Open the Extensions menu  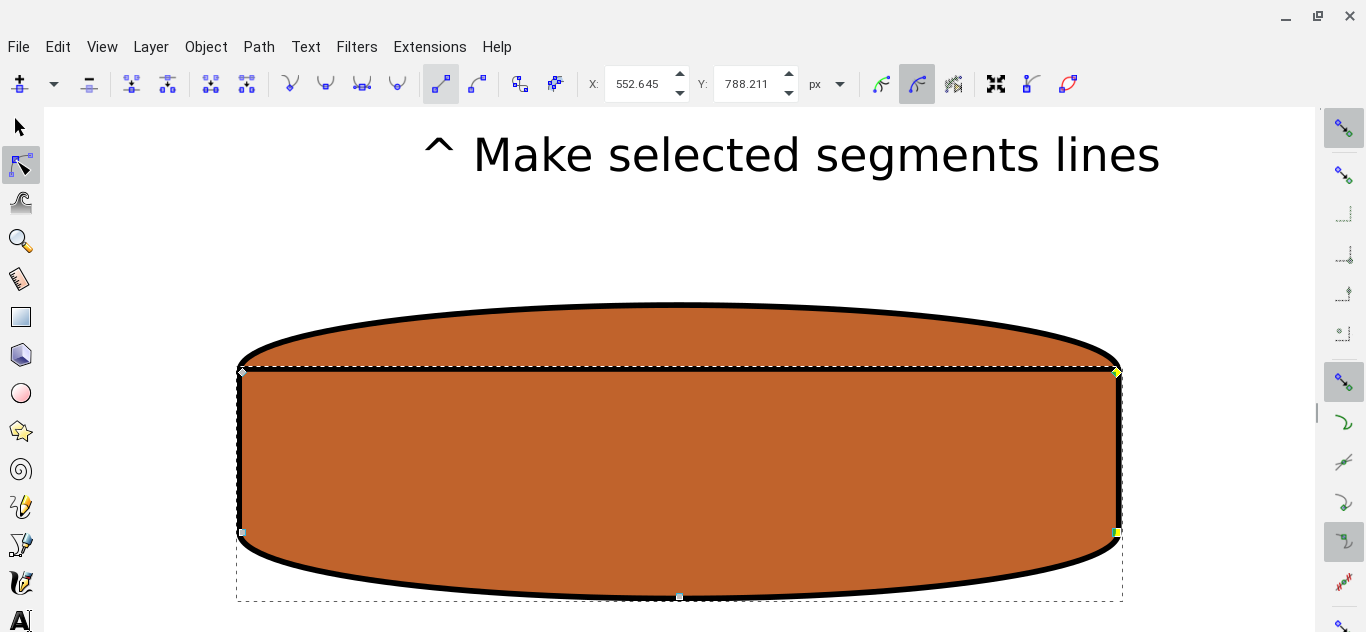click(x=430, y=47)
